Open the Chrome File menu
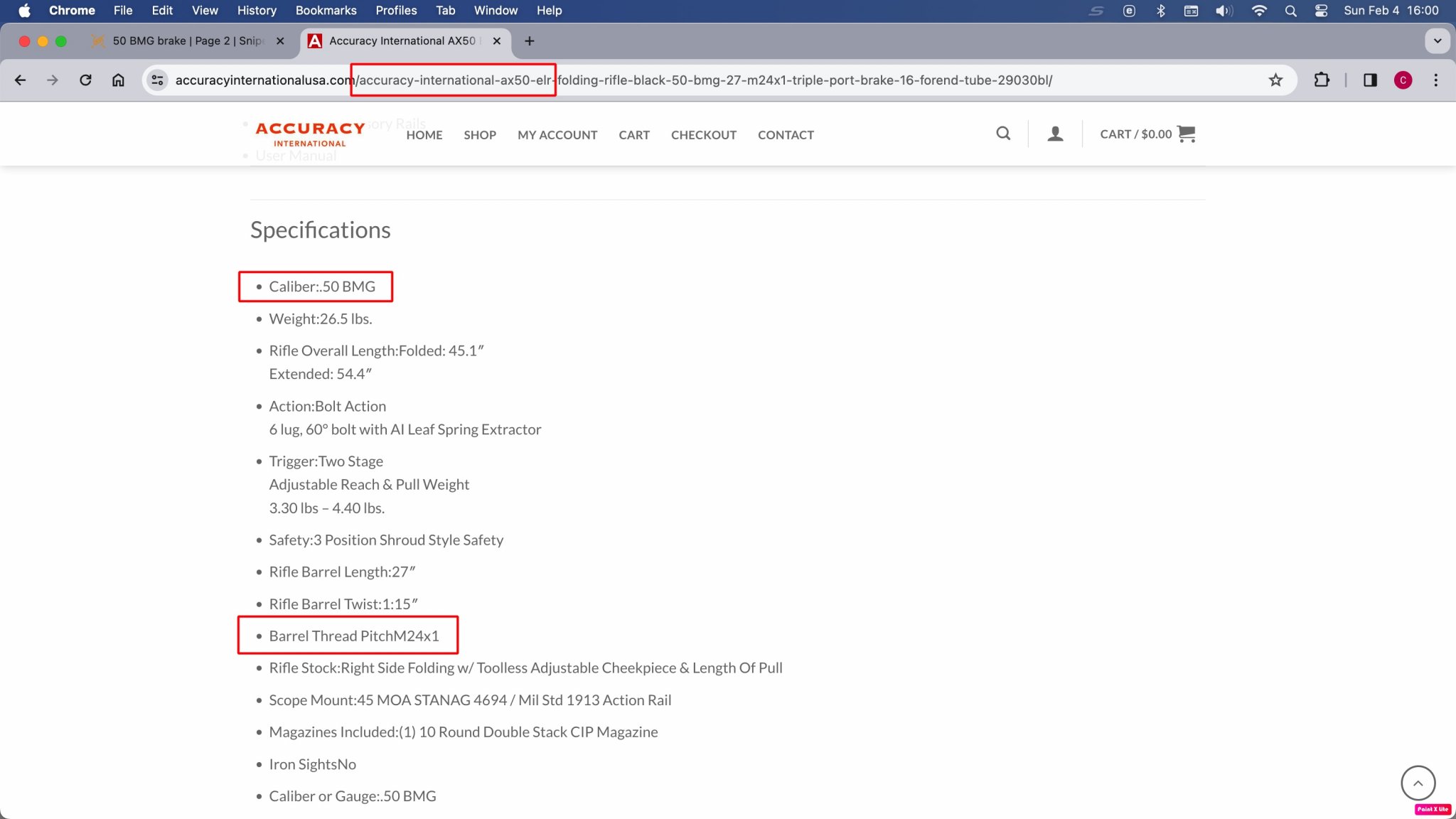 [x=123, y=11]
